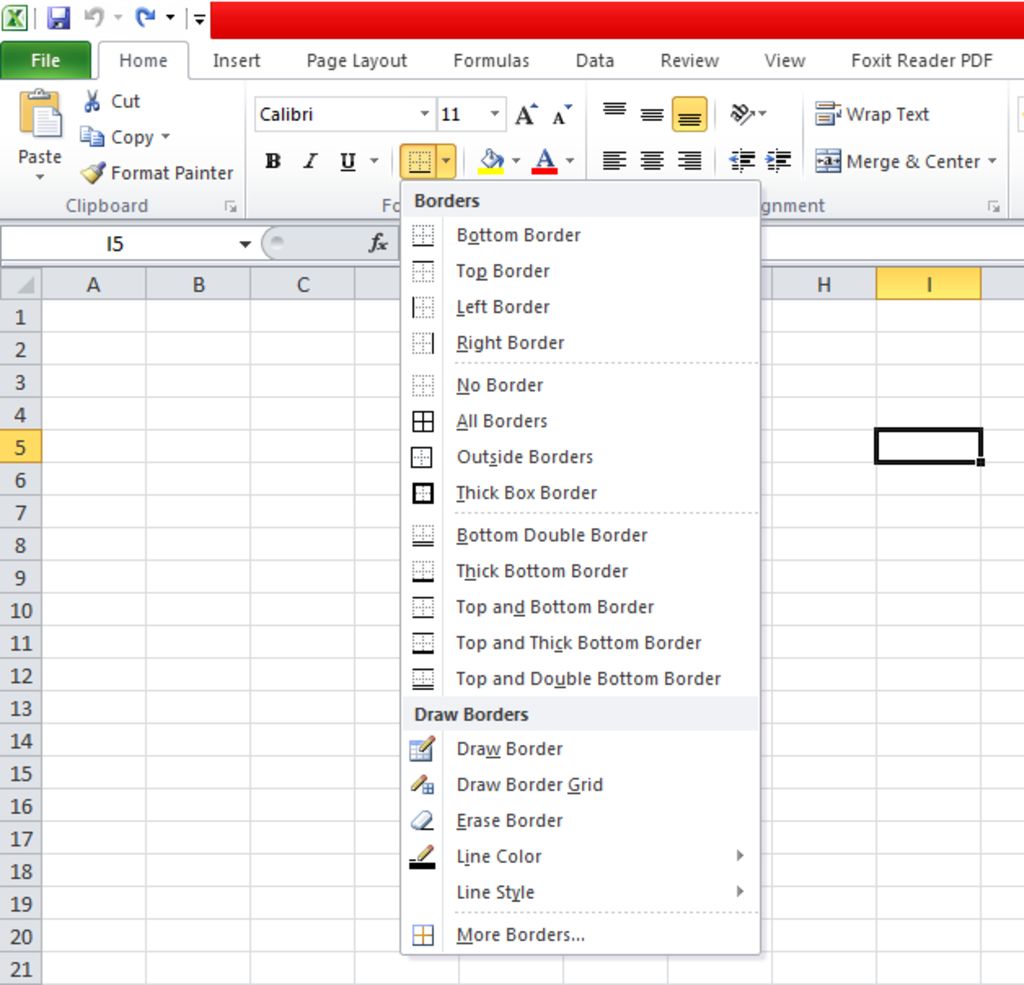
Task: Click the Customize Quick Access Toolbar arrow
Action: pos(199,18)
